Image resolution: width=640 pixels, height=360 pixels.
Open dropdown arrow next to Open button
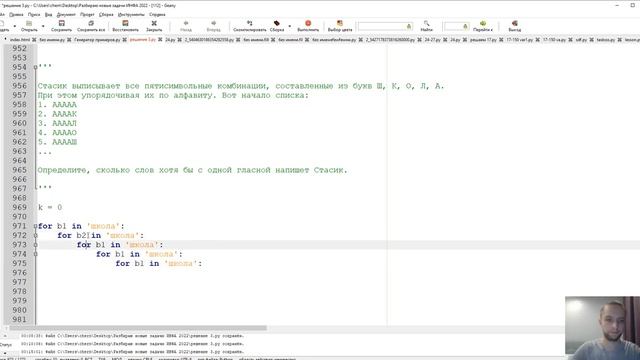(43, 26)
